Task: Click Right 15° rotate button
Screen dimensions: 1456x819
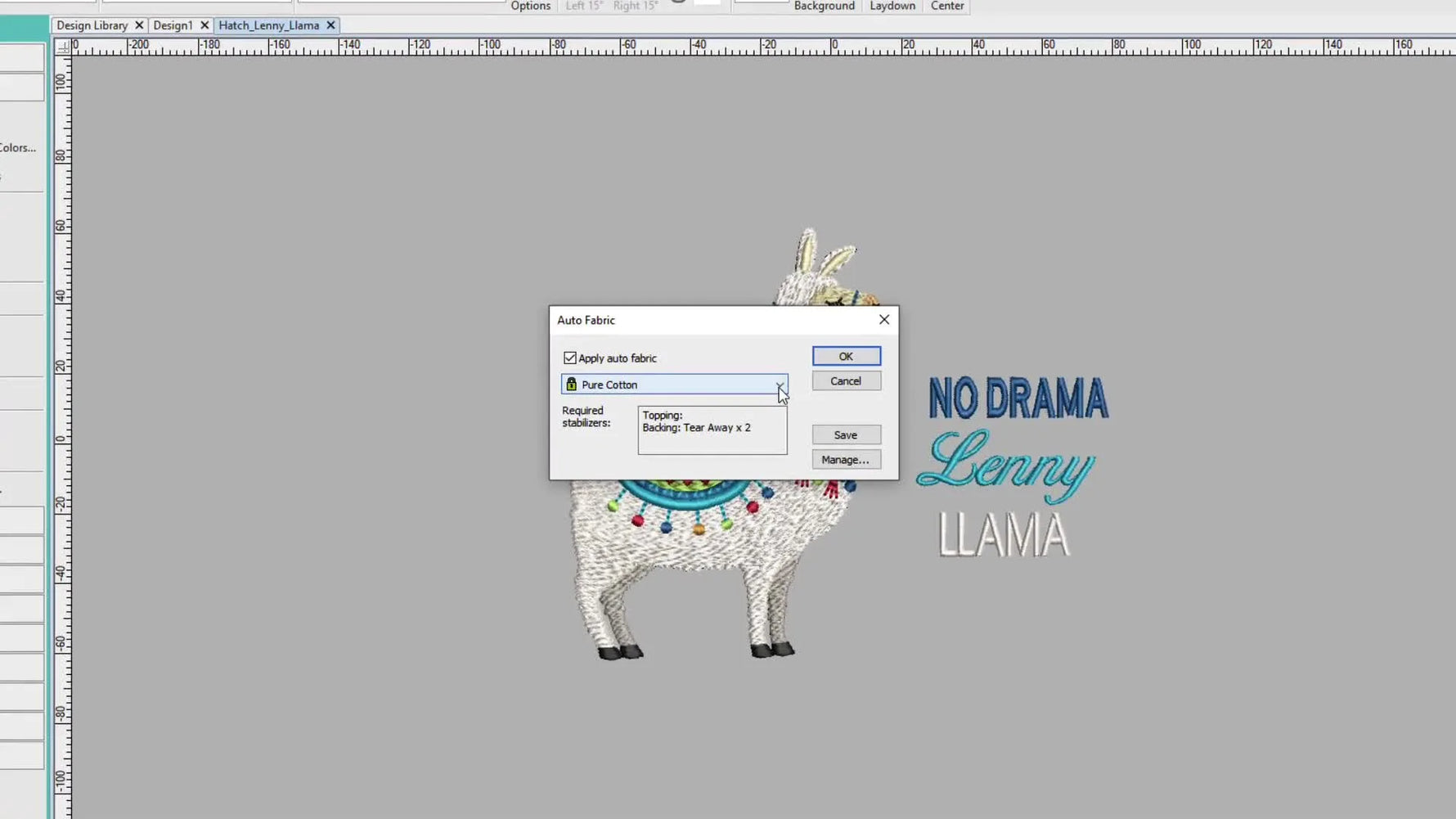Action: [x=636, y=6]
